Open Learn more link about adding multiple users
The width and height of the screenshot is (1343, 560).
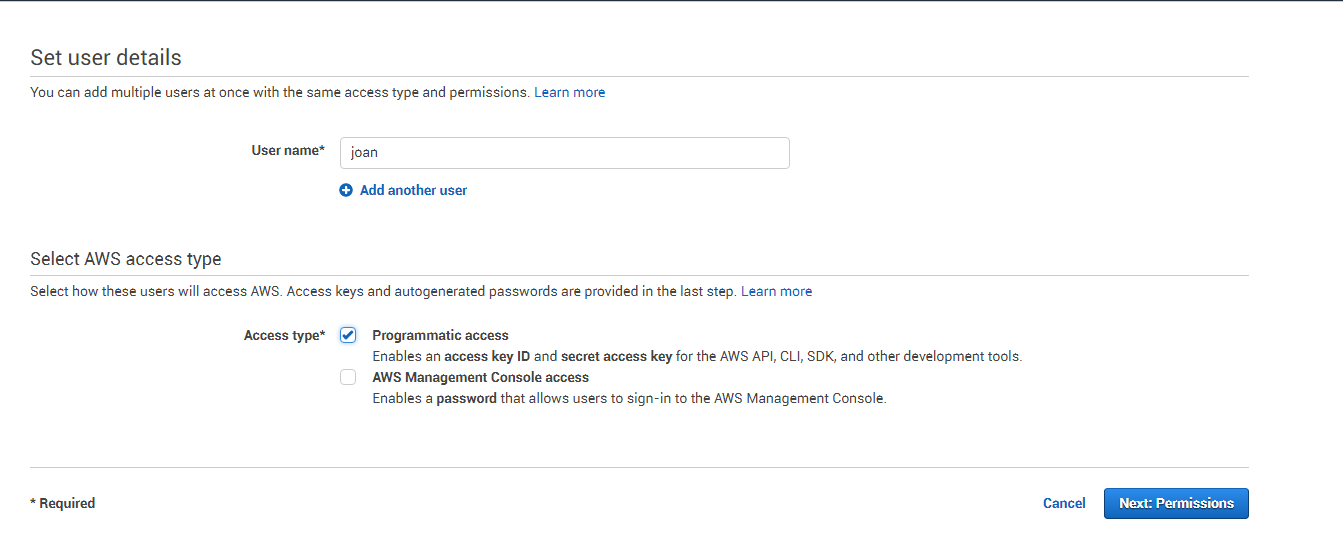pyautogui.click(x=570, y=92)
